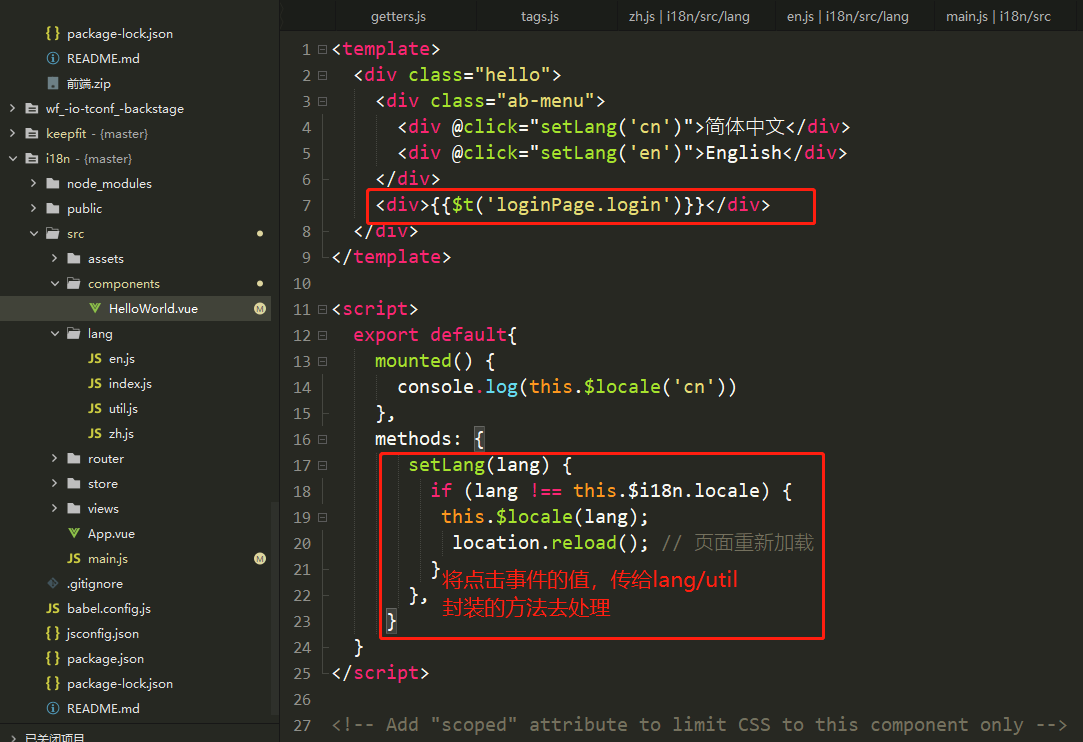The width and height of the screenshot is (1083, 742).
Task: Click the archive icon beside 前端.zip
Action: click(x=52, y=84)
